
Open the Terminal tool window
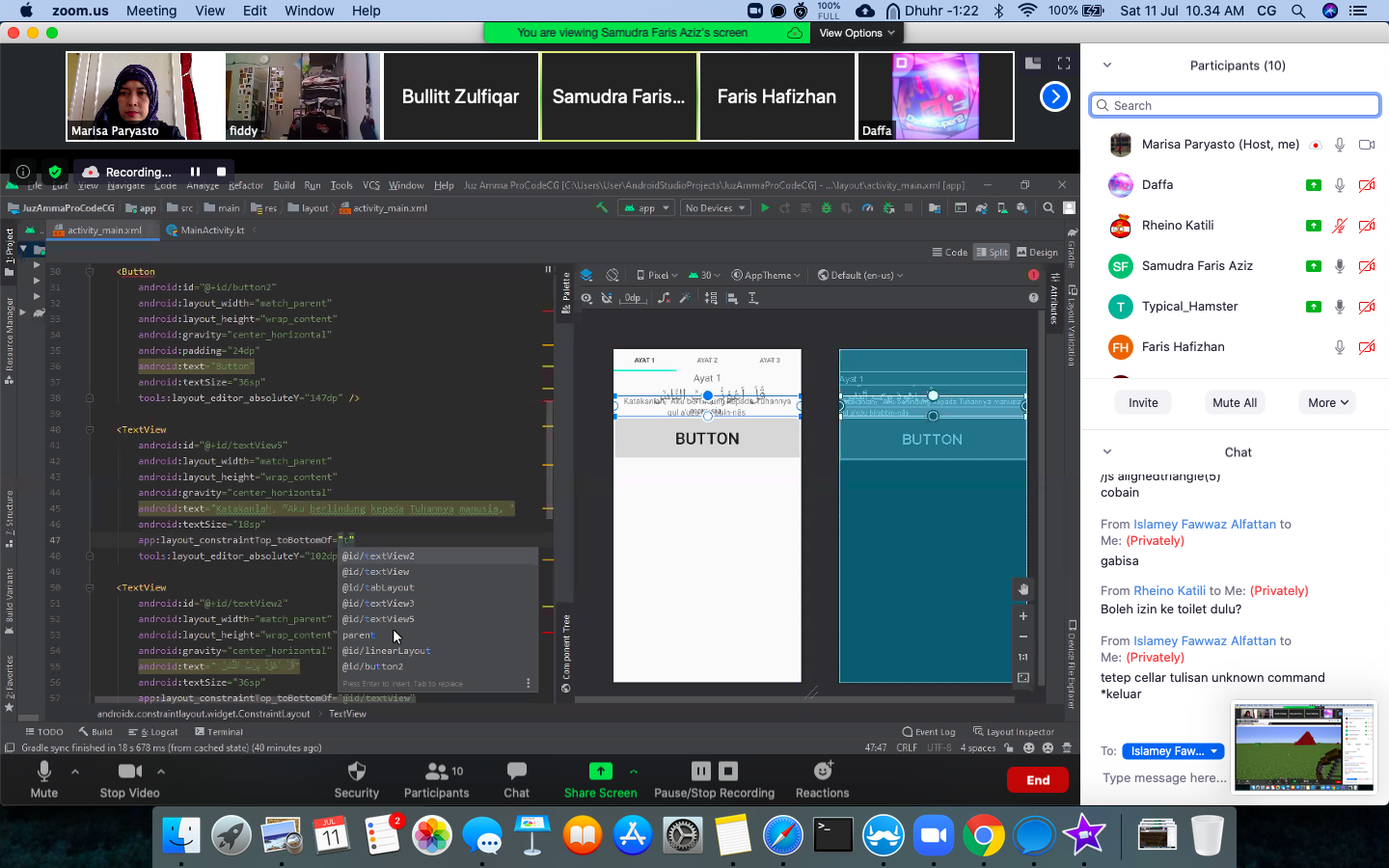point(219,732)
